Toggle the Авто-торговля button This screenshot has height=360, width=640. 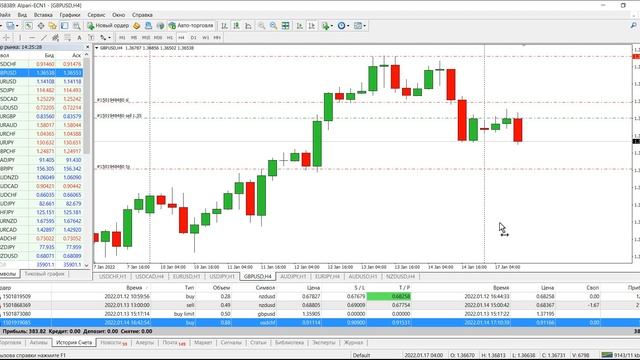[x=191, y=26]
